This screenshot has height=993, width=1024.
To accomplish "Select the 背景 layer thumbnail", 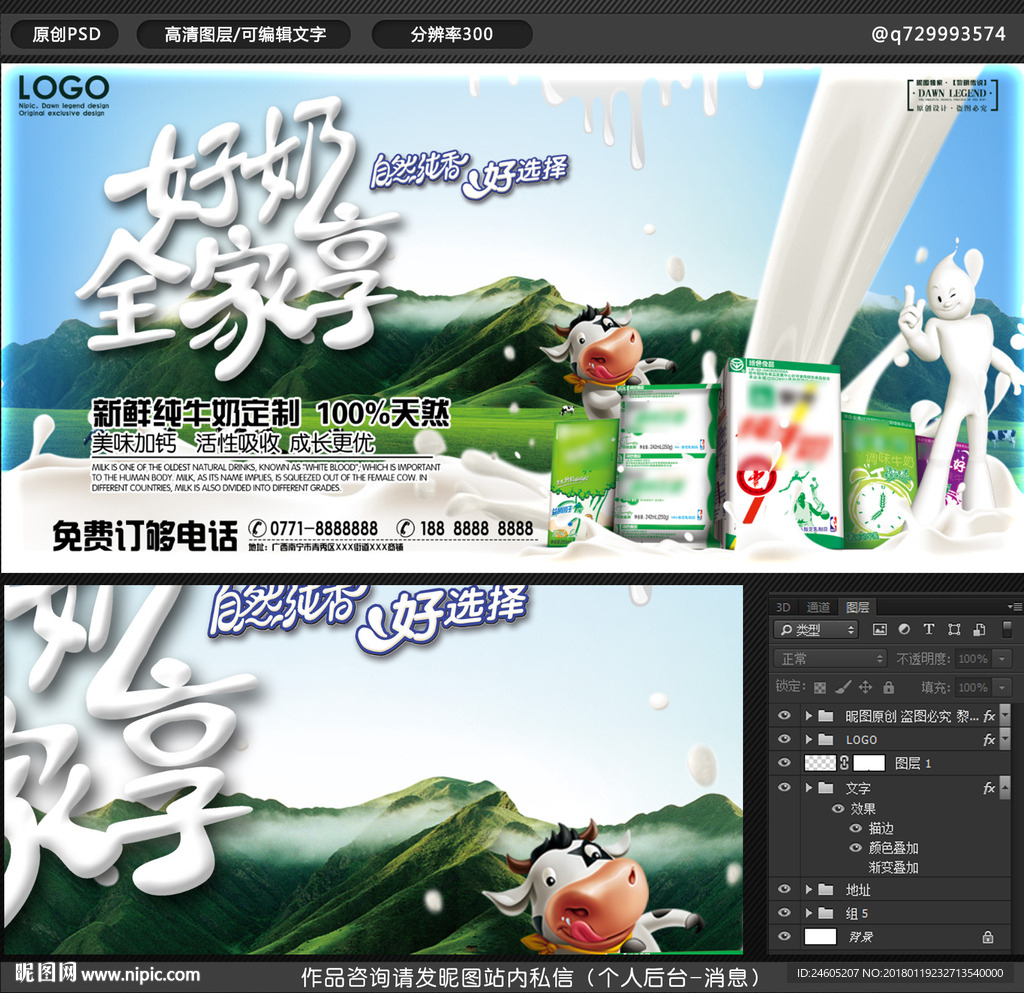I will (x=820, y=937).
